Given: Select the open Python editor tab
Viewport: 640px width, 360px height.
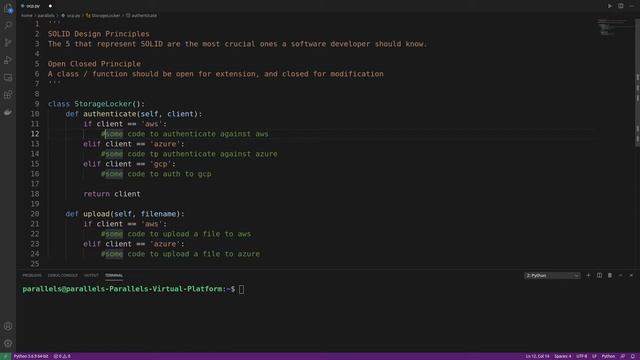Looking at the screenshot, I should coord(37,6).
